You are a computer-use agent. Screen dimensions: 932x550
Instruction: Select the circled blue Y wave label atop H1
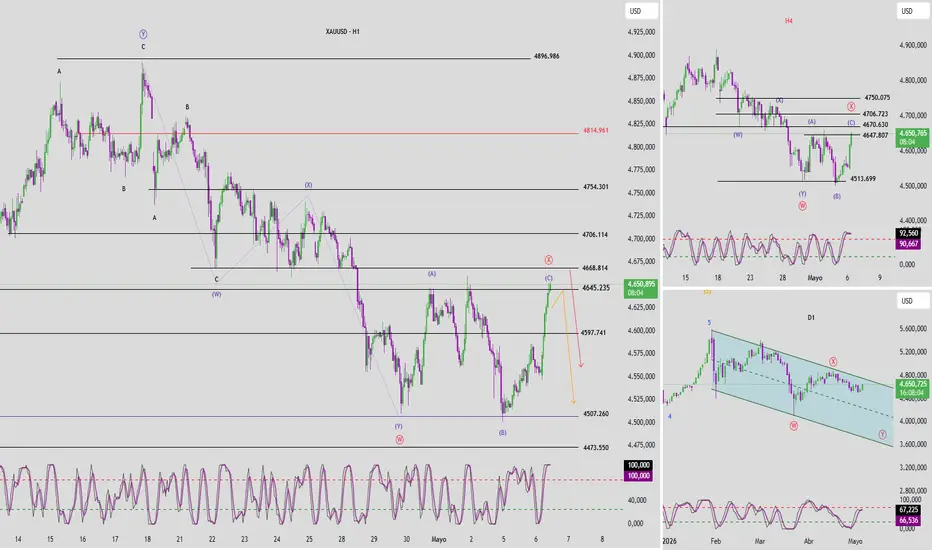(x=143, y=34)
